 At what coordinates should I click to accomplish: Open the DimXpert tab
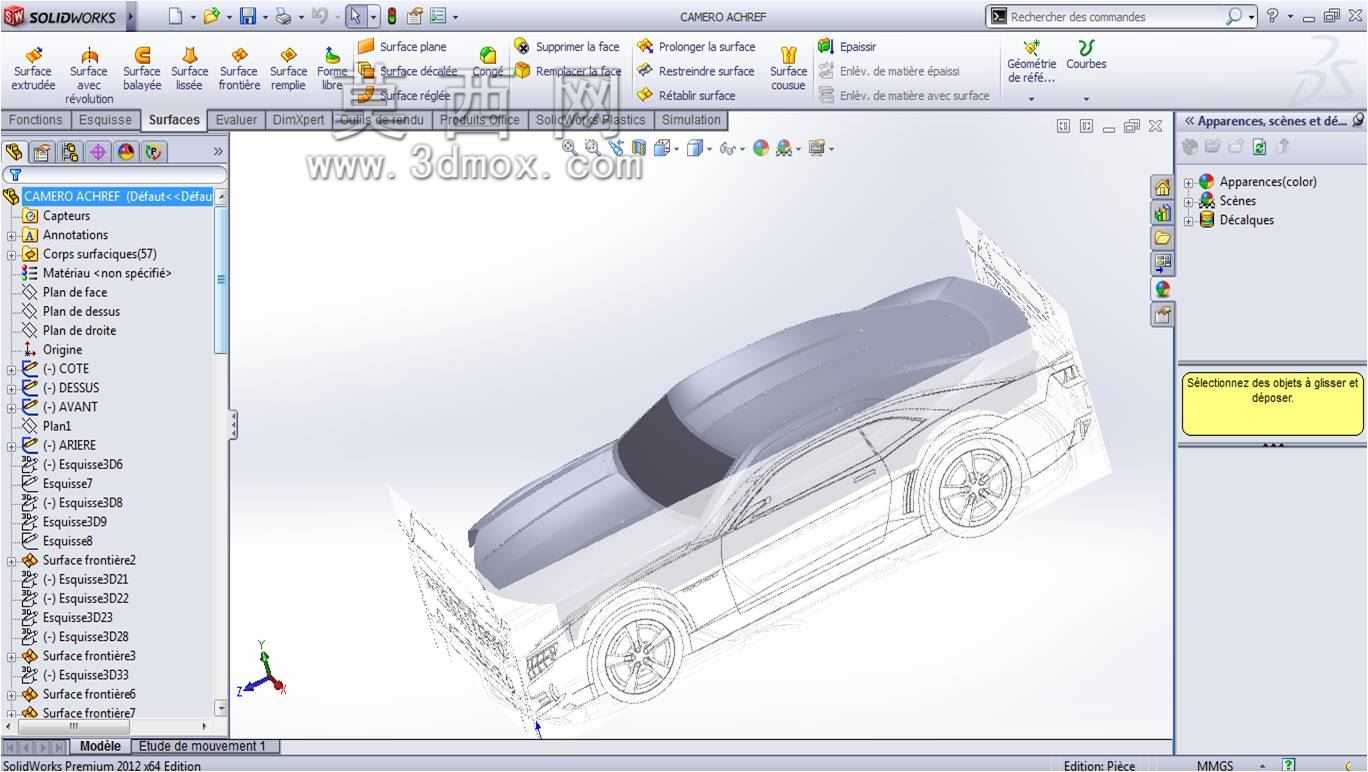click(298, 120)
